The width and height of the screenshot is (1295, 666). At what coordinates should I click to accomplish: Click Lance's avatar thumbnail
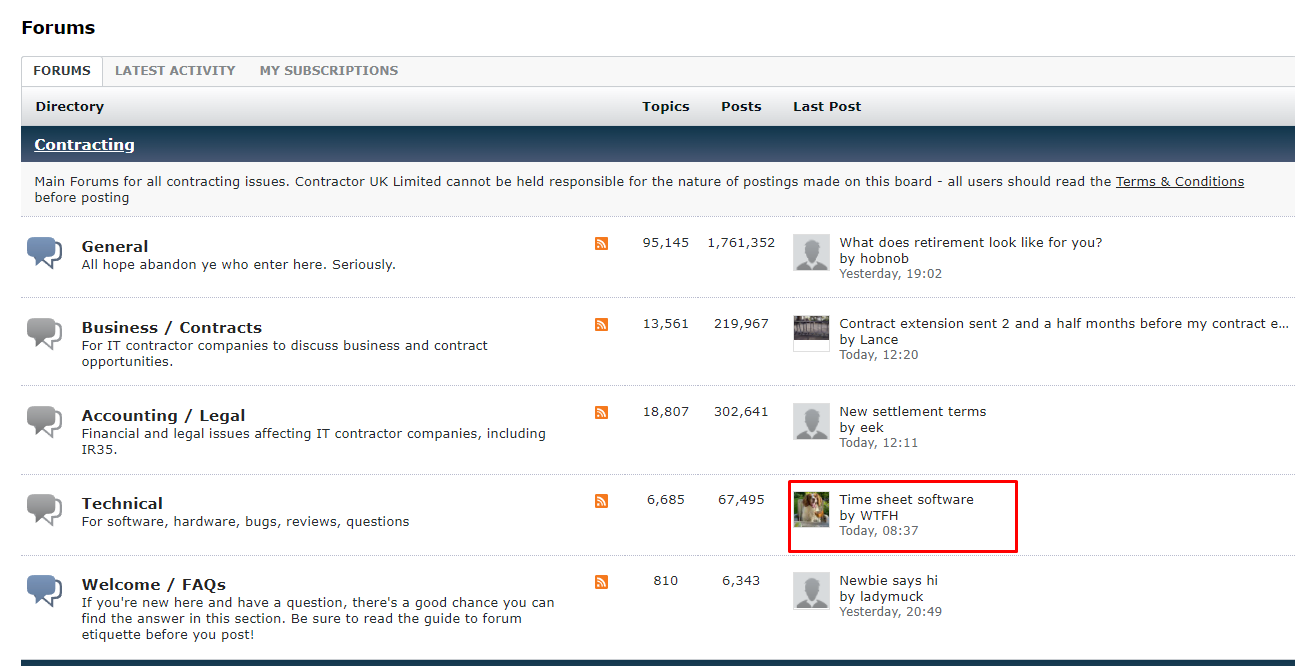click(x=811, y=333)
